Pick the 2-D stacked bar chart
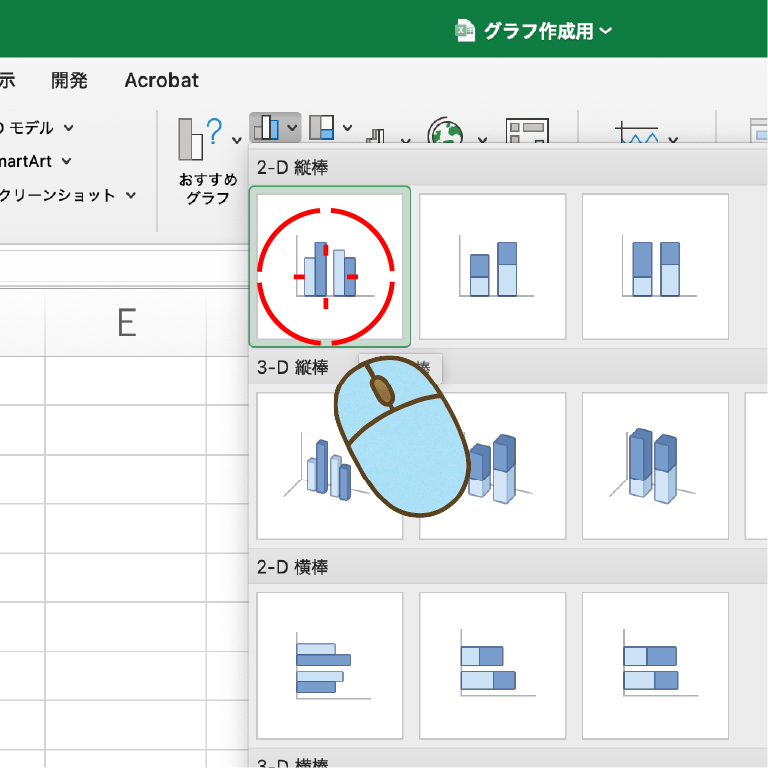768x768 pixels. pos(492,666)
